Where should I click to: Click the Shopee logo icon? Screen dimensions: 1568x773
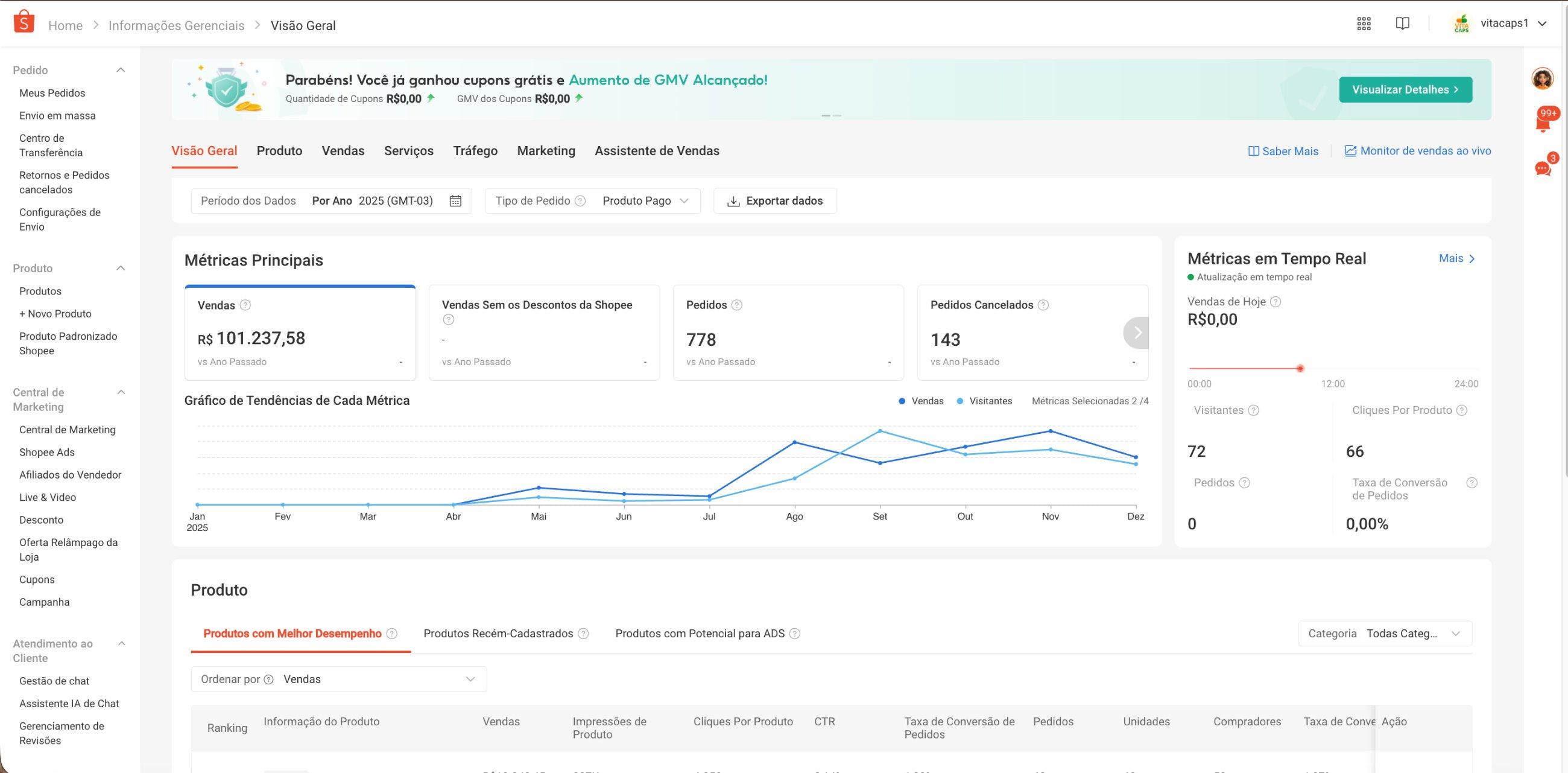coord(23,22)
